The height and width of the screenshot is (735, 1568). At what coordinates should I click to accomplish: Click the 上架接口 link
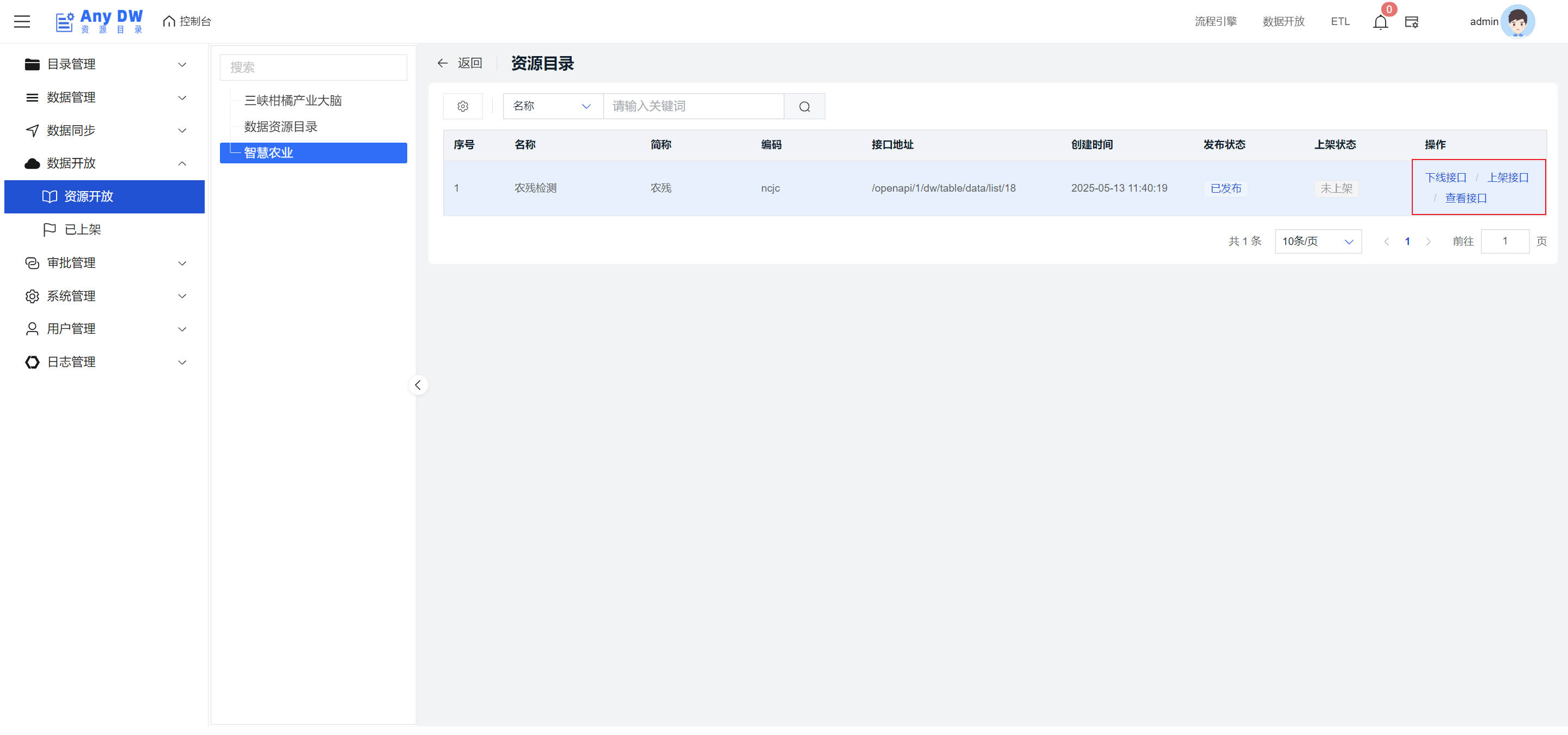point(1508,177)
